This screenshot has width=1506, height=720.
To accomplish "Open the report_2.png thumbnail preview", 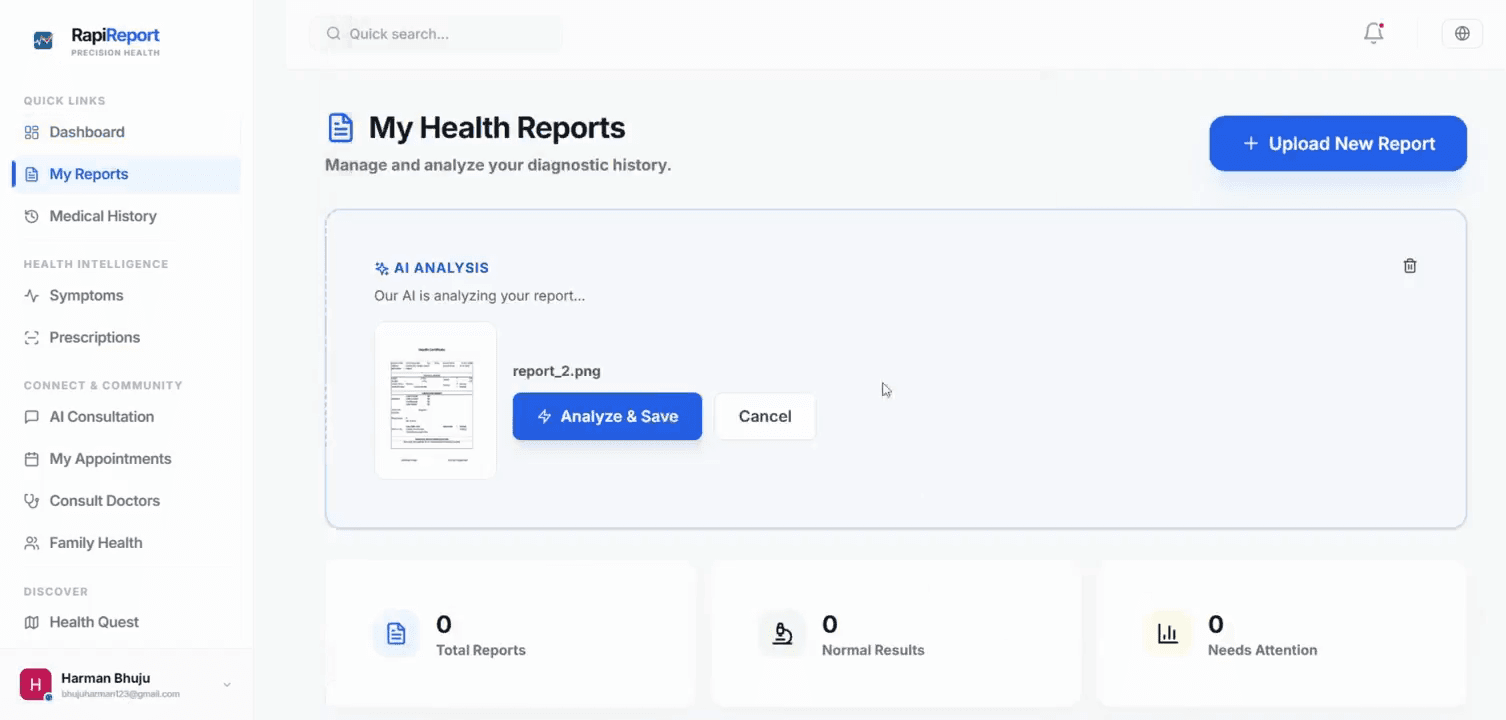I will pyautogui.click(x=435, y=400).
